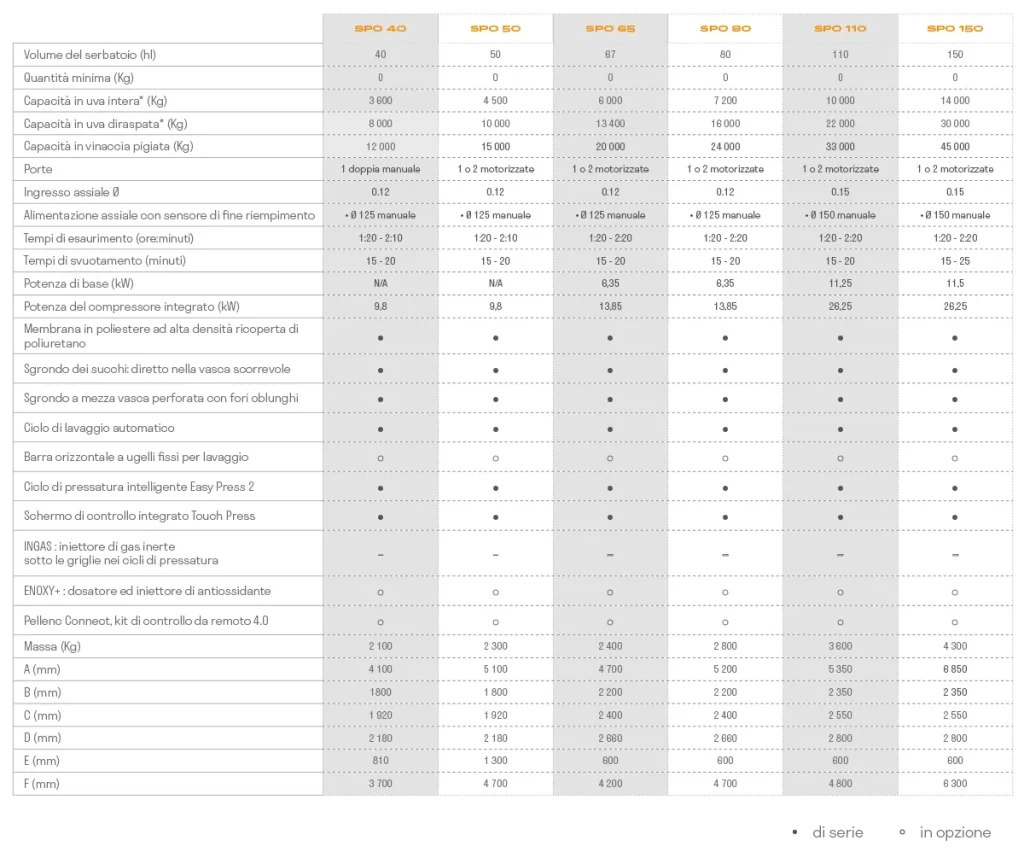Click 'Sgrondo a mezza vasca perforata' label
The width and height of the screenshot is (1024, 858).
(x=161, y=398)
